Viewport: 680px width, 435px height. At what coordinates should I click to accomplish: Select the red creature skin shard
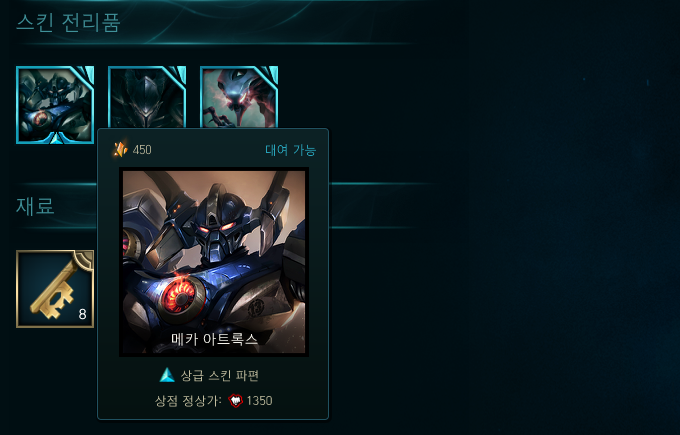[239, 97]
